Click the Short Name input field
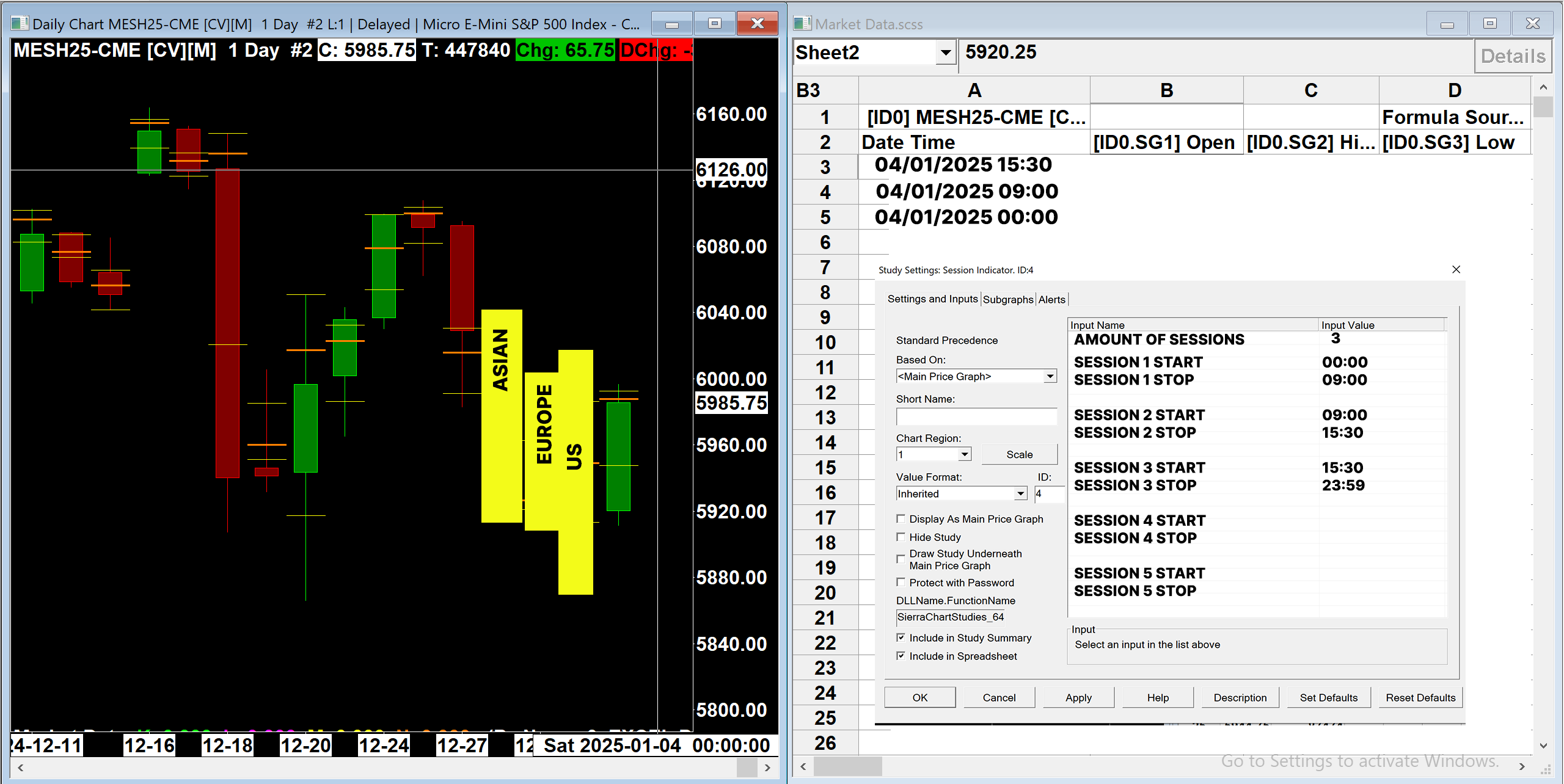This screenshot has height=784, width=1564. (x=976, y=416)
